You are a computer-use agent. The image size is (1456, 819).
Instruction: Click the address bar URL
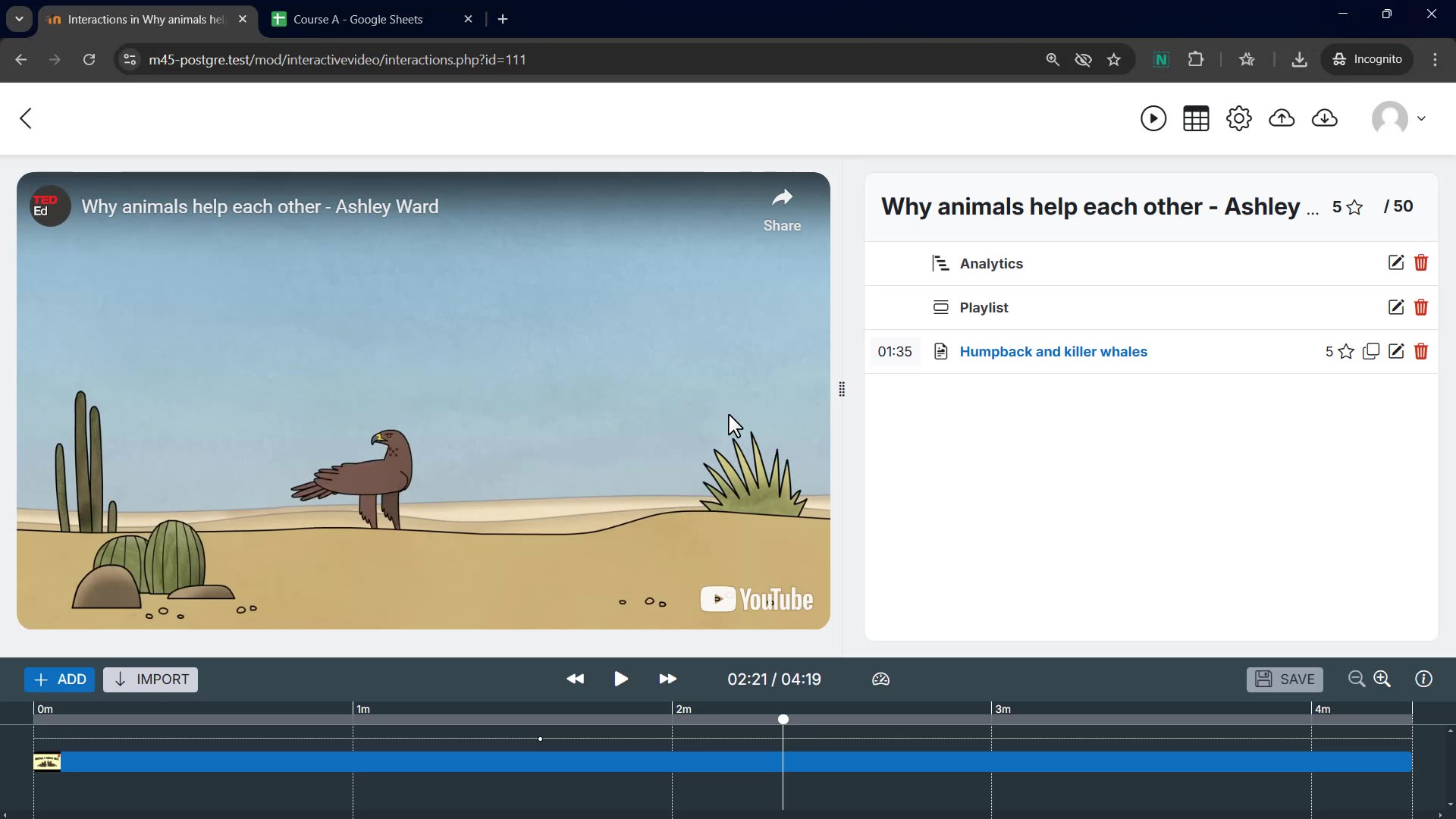[337, 59]
